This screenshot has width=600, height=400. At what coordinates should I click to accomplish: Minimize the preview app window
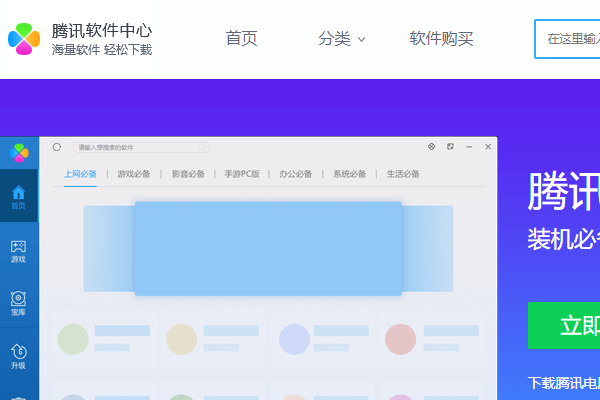click(x=469, y=147)
